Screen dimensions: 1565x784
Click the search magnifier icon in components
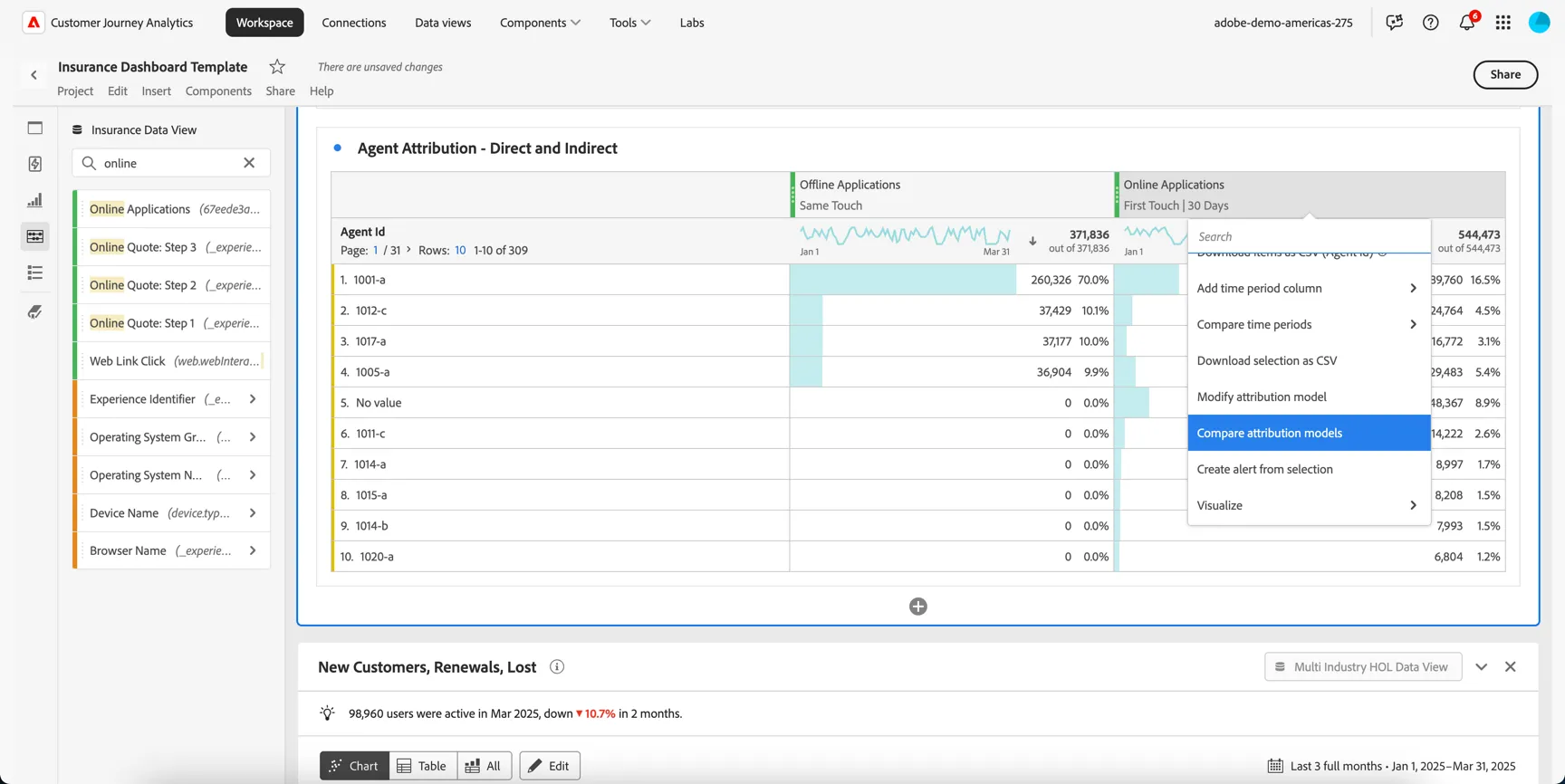[89, 163]
